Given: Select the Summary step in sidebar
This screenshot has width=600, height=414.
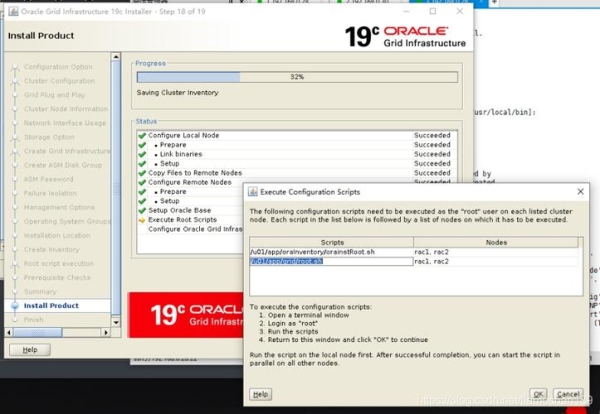Looking at the screenshot, I should 40,292.
